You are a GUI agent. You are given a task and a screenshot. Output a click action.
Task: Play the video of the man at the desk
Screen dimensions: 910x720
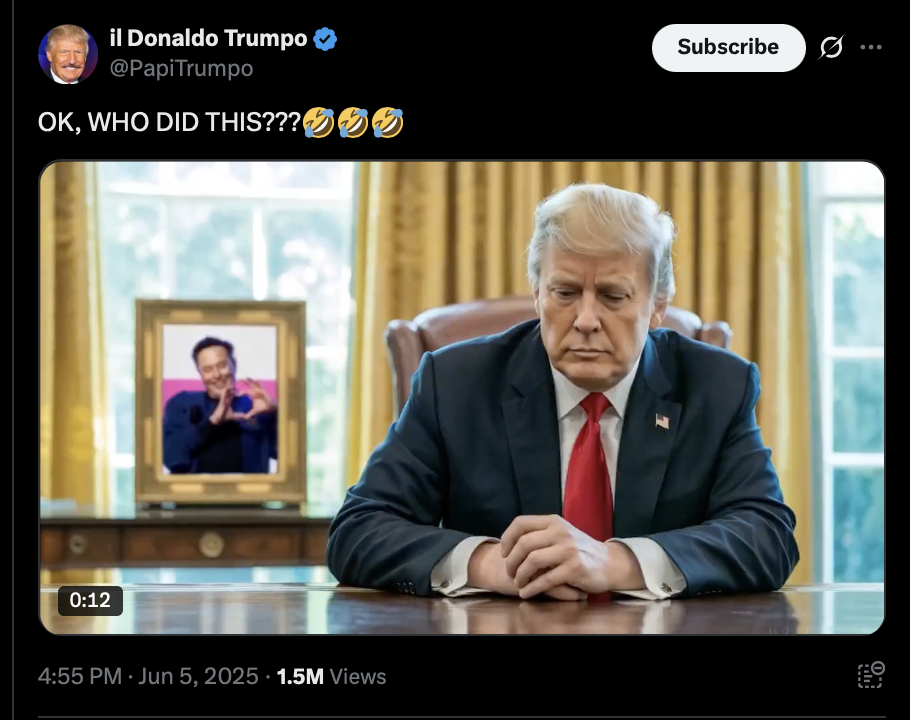pos(461,397)
